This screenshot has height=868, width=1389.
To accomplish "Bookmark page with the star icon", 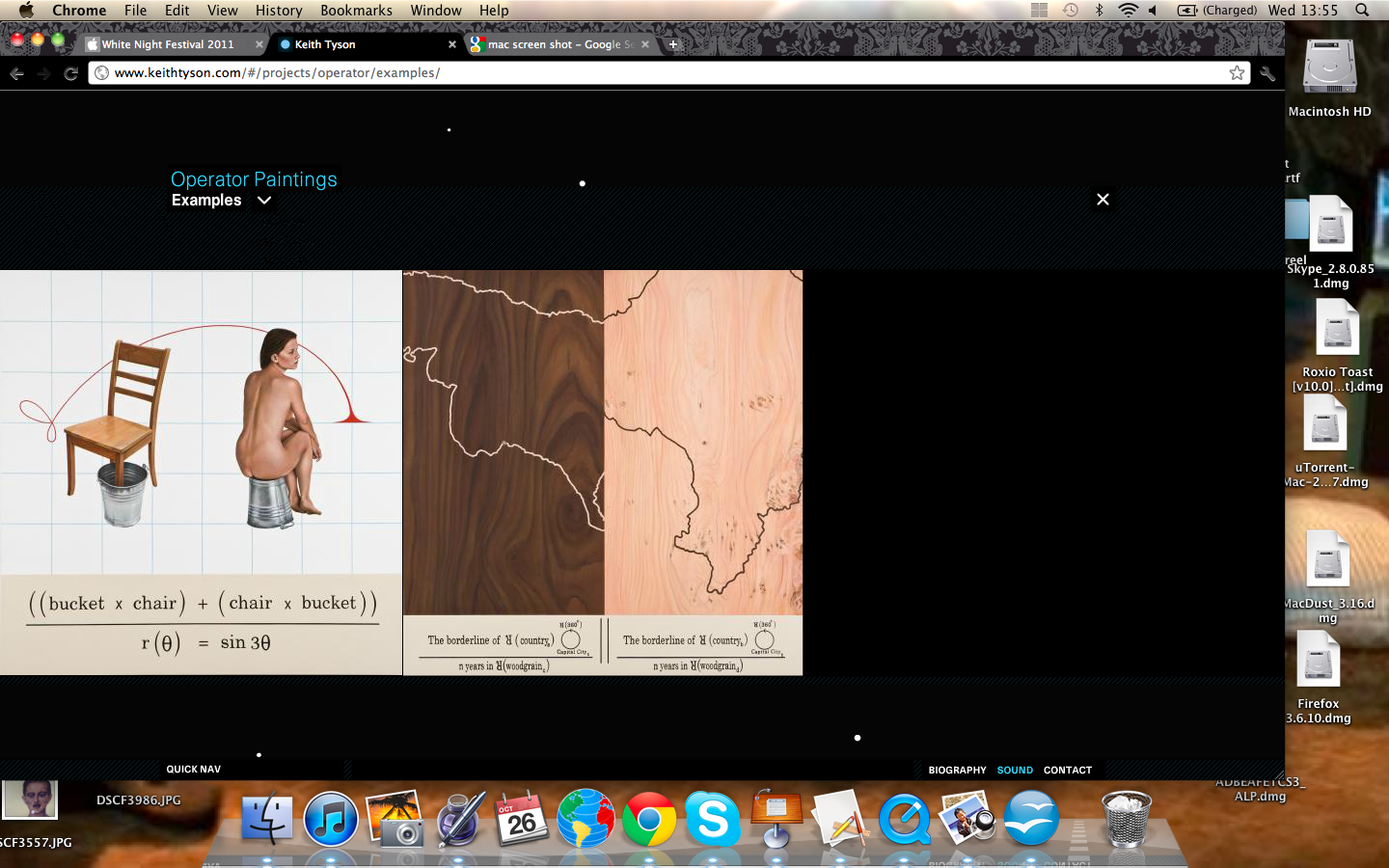I will [1237, 73].
